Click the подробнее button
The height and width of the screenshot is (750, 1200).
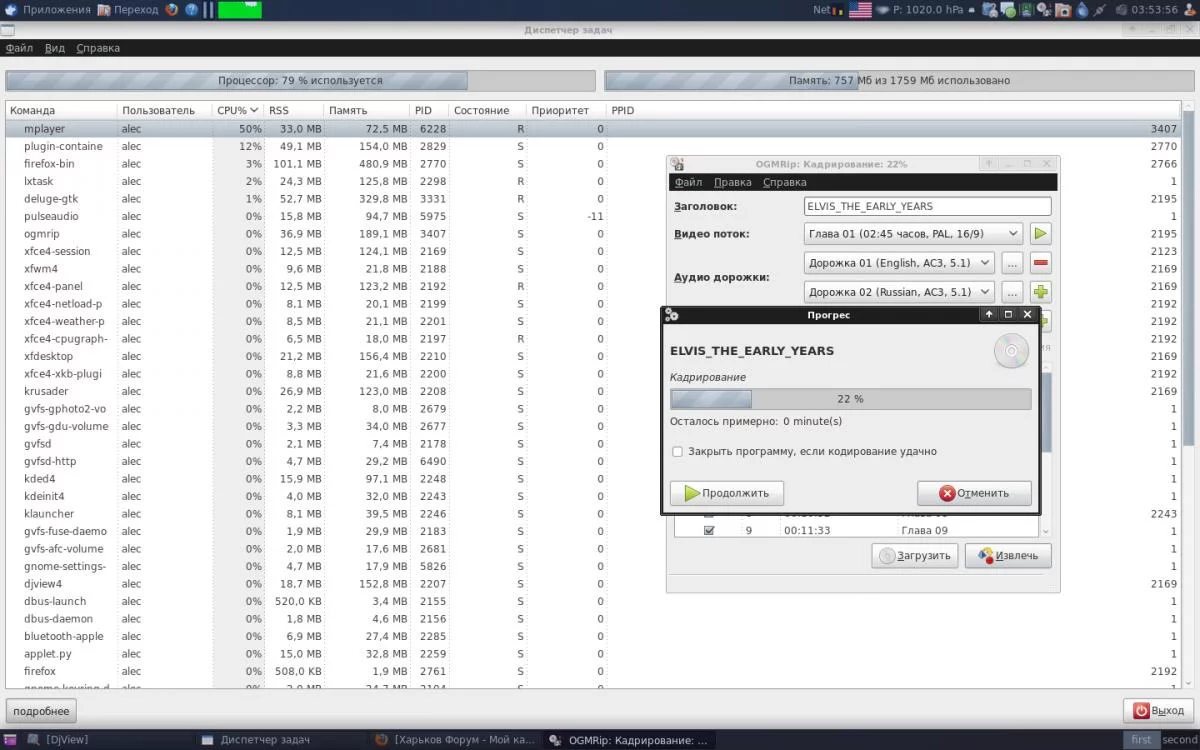[41, 711]
